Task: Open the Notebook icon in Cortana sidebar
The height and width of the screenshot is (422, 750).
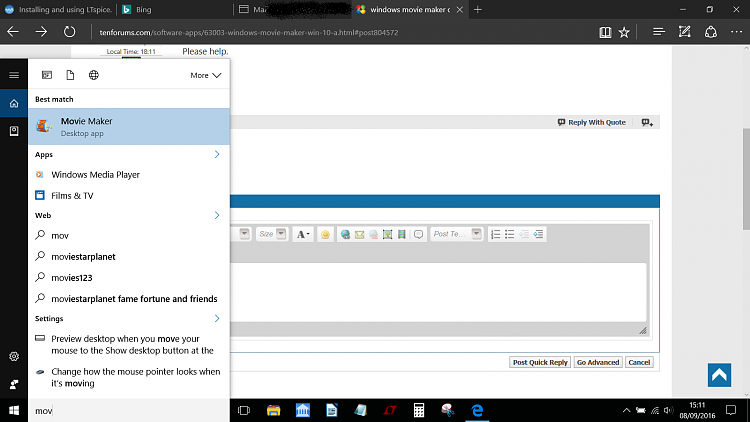Action: click(14, 131)
